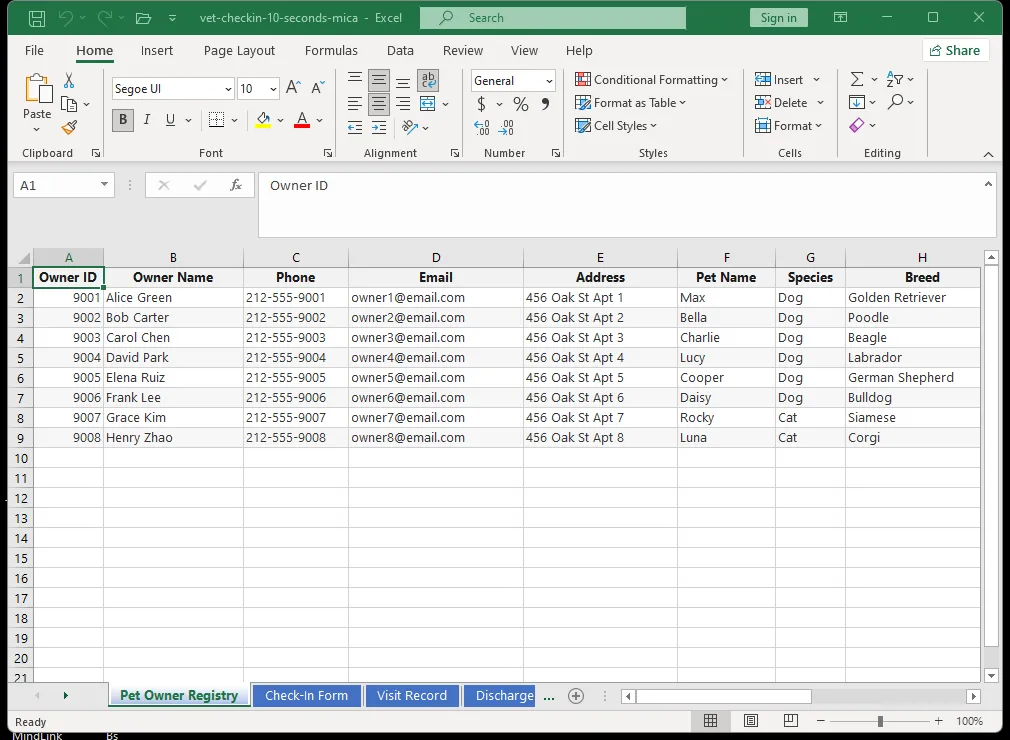1010x740 pixels.
Task: Switch to the Page Layout ribbon tab
Action: [x=239, y=50]
